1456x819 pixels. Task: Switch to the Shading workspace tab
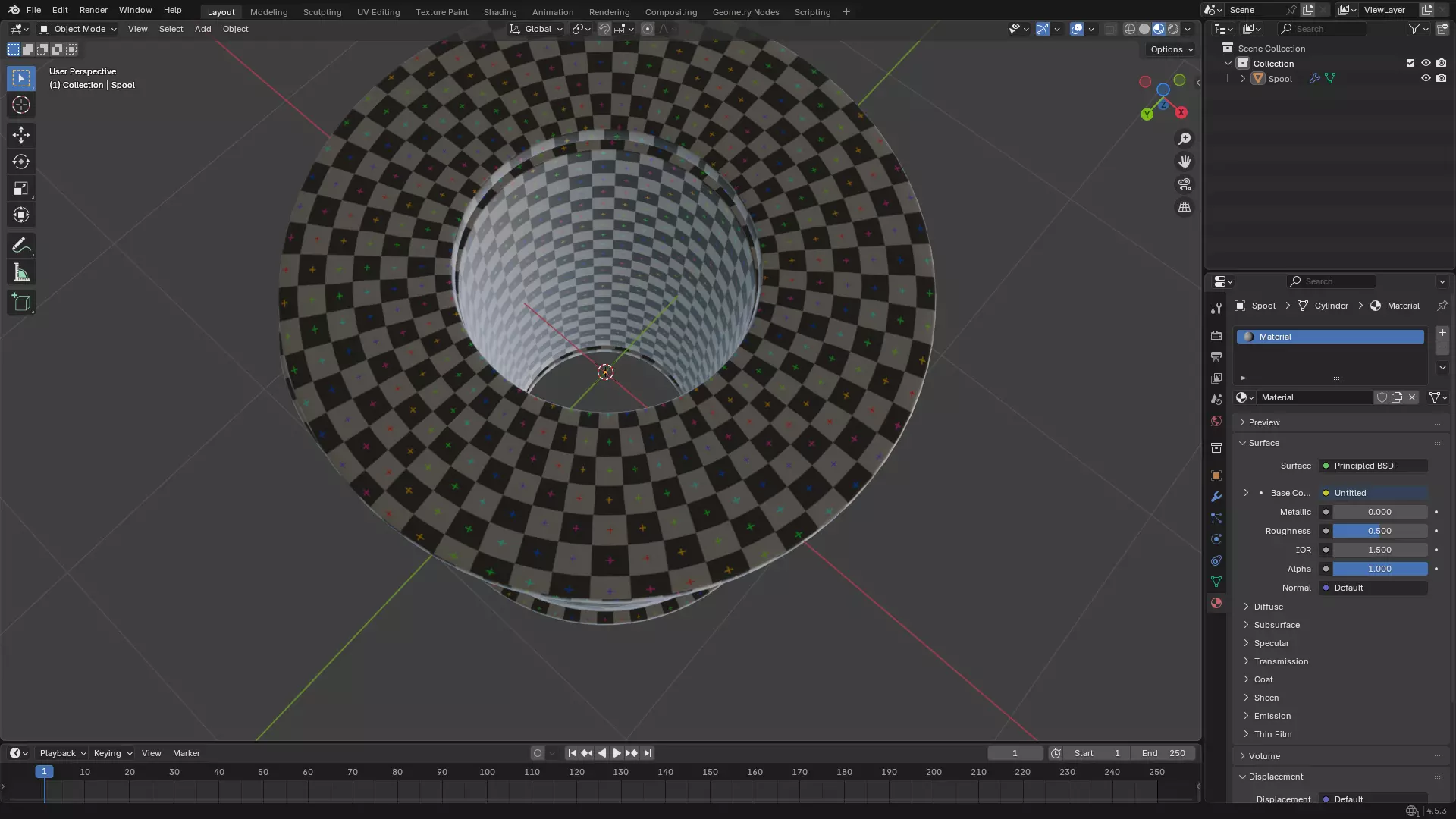(x=500, y=12)
